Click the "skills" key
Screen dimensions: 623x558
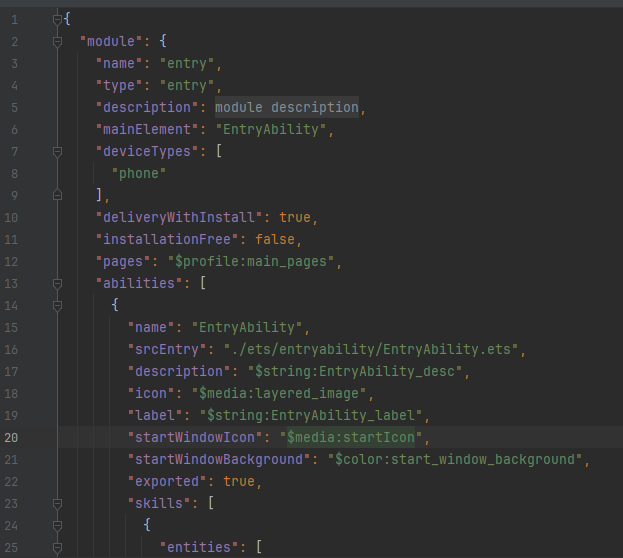[x=159, y=504]
